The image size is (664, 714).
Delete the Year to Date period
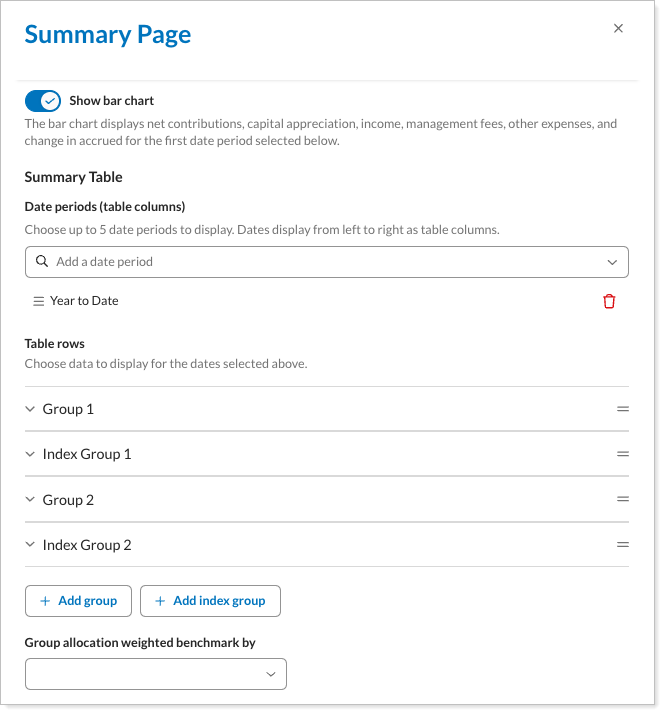609,301
